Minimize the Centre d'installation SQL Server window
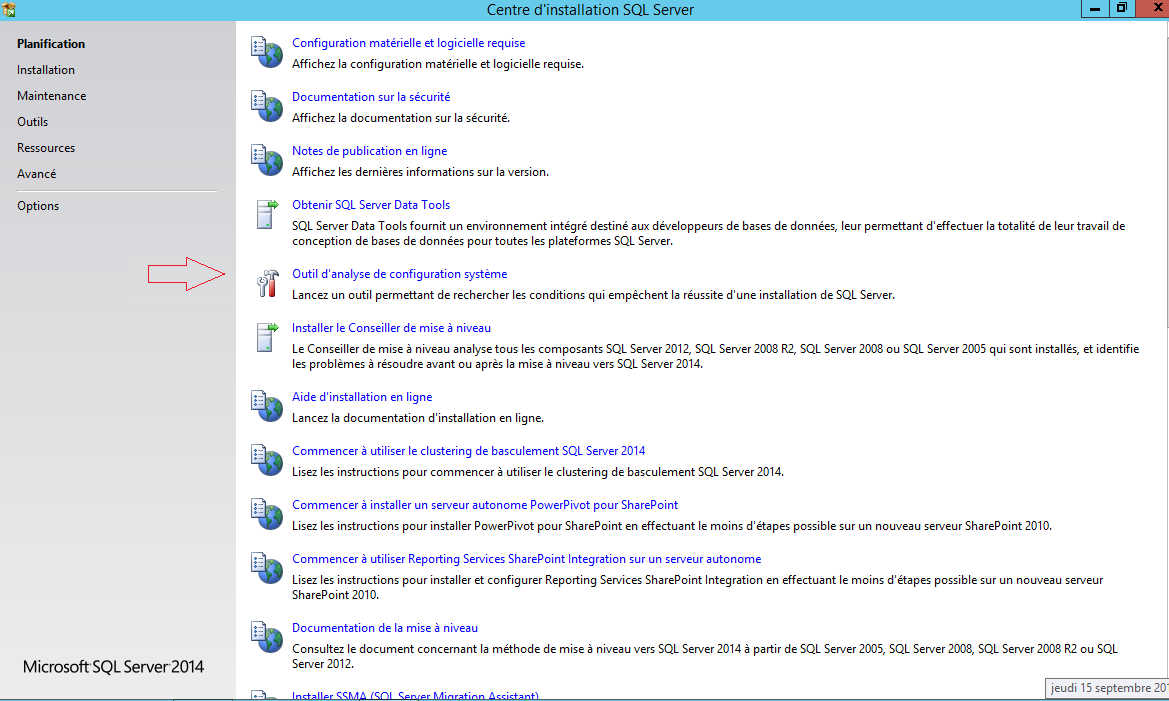The width and height of the screenshot is (1169, 701). tap(1094, 9)
